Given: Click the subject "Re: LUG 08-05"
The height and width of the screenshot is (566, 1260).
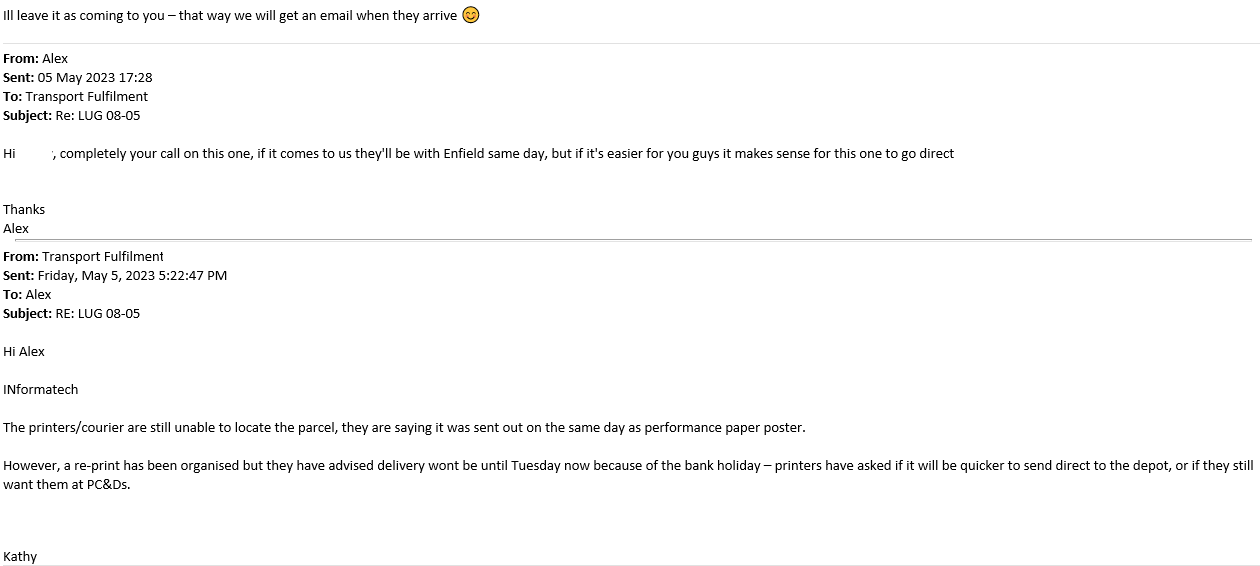Looking at the screenshot, I should [98, 115].
